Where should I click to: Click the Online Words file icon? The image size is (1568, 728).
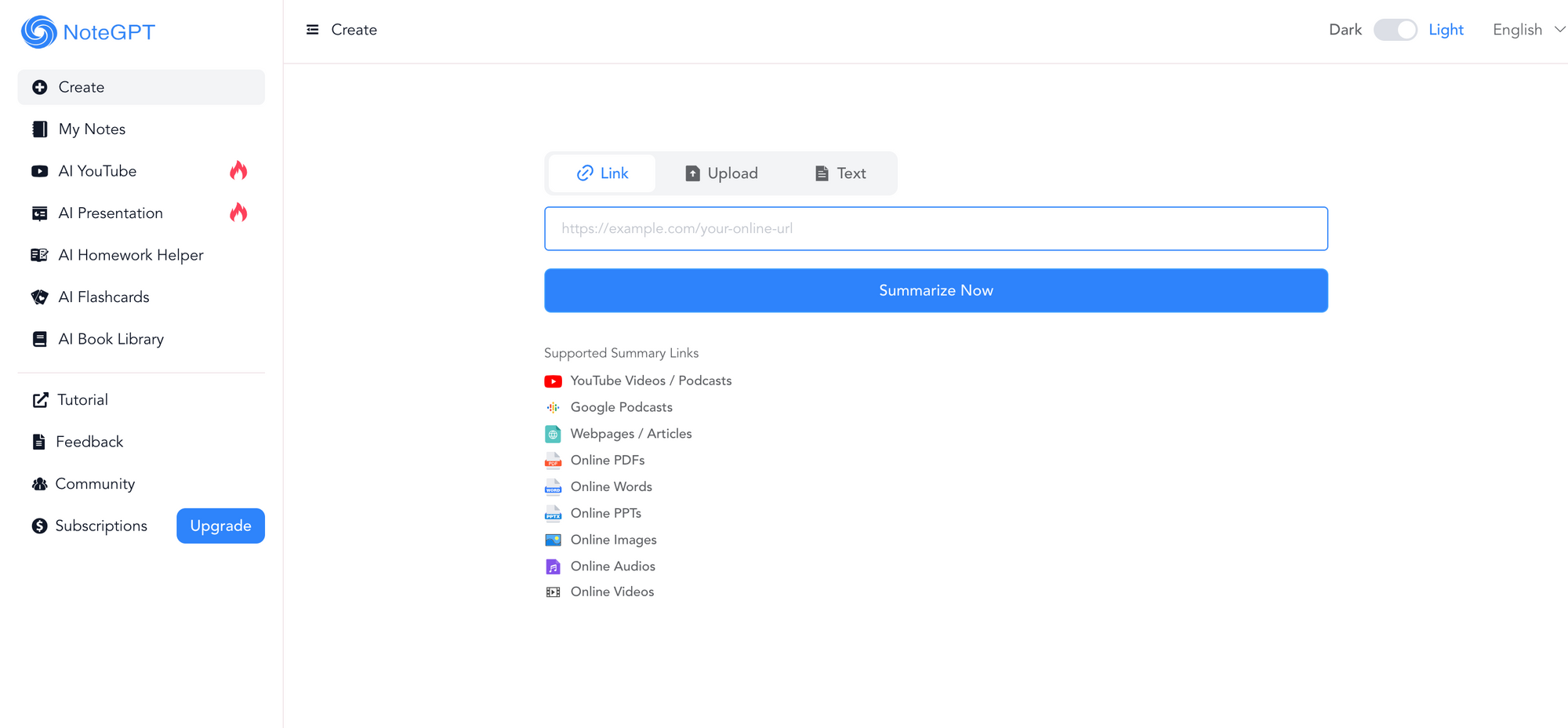coord(553,486)
